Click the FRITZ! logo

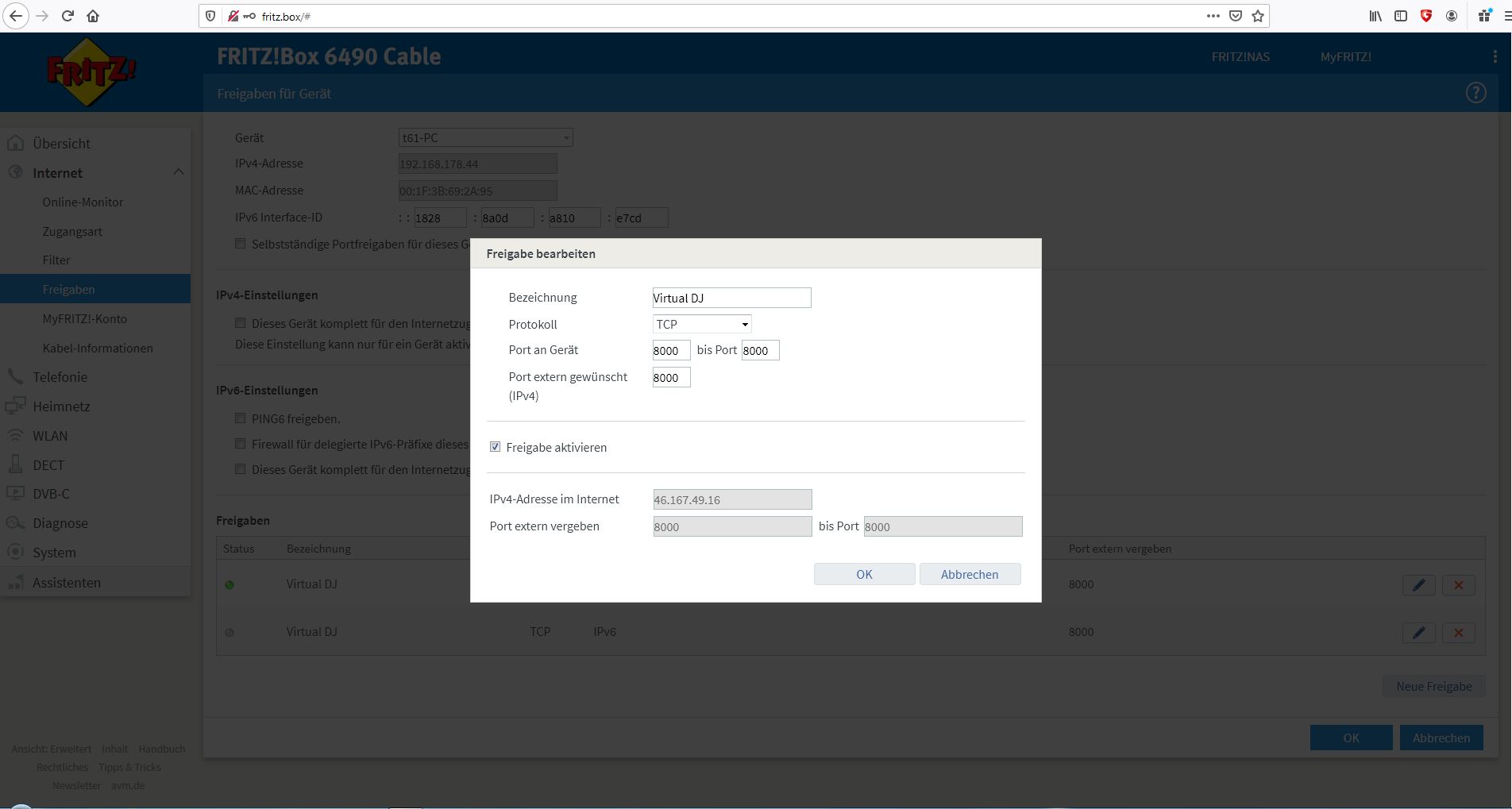pyautogui.click(x=91, y=71)
